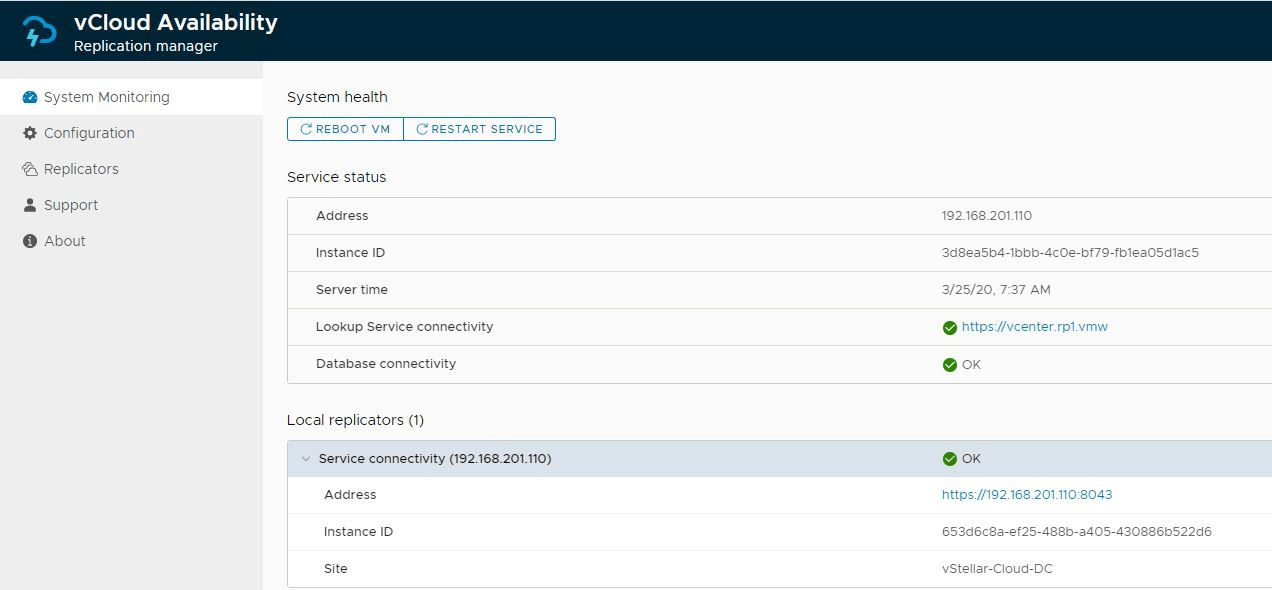Open System Monitoring in sidebar
Image resolution: width=1272 pixels, height=590 pixels.
[x=131, y=97]
